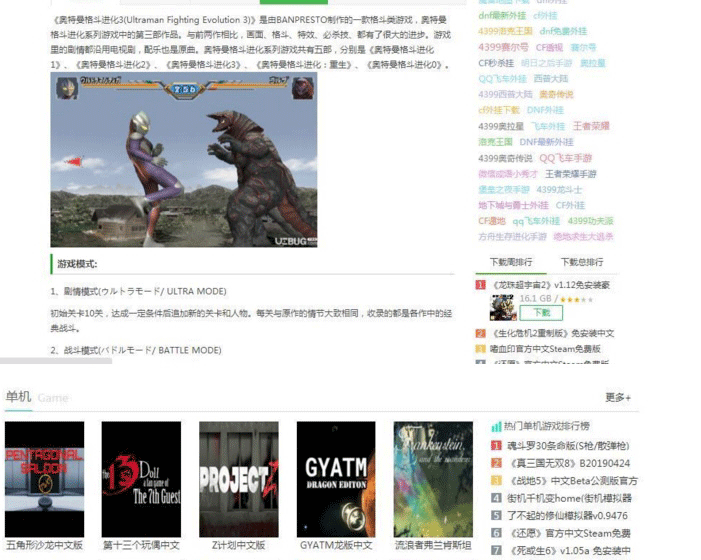Click the horizontal scrollbar below the article
This screenshot has height=560, width=701.
coord(56,361)
